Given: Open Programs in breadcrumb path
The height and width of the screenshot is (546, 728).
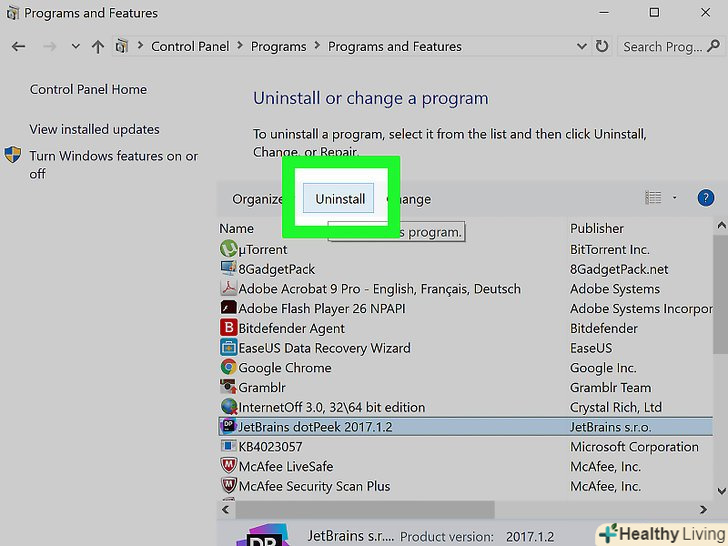Looking at the screenshot, I should (x=278, y=46).
